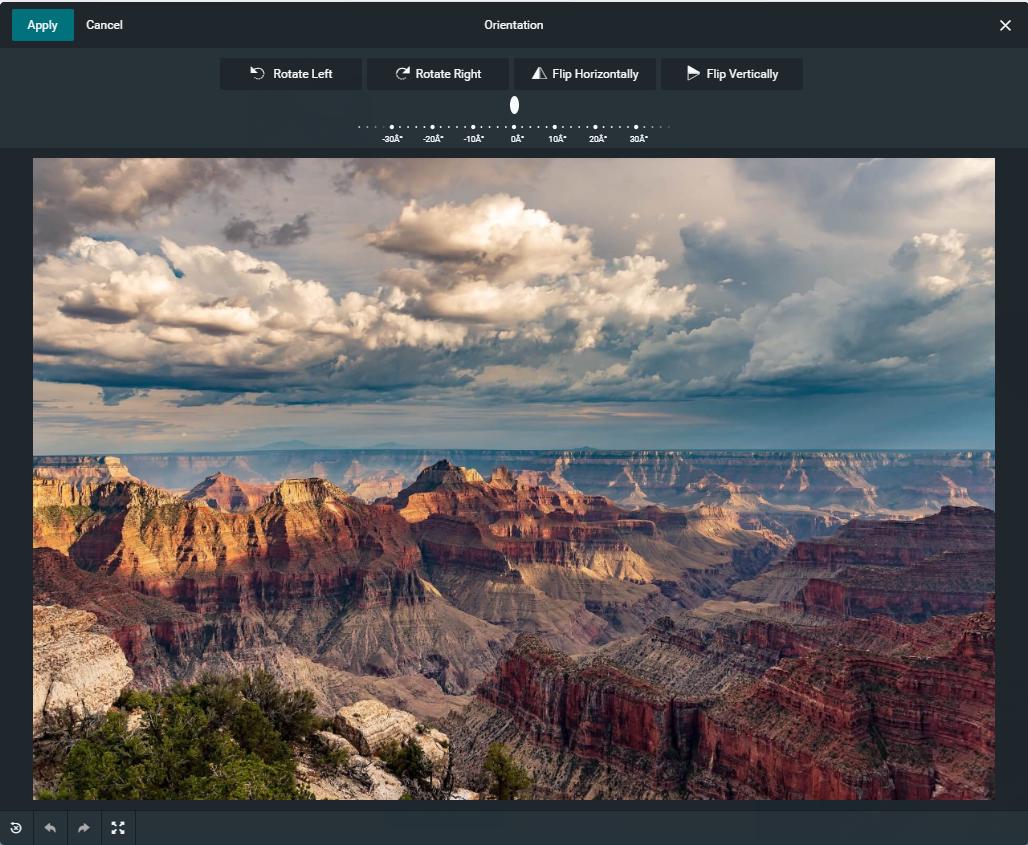The image size is (1028, 845).
Task: Set rotation angle to 30°
Action: 638,128
